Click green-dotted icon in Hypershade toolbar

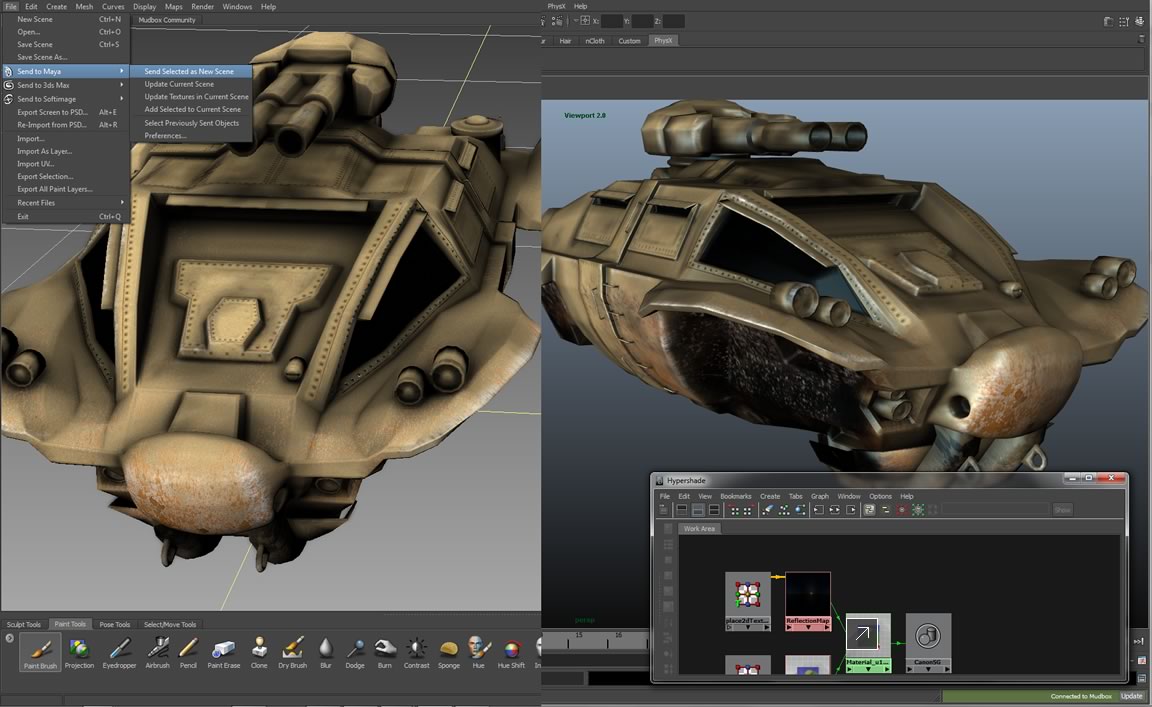(x=918, y=509)
